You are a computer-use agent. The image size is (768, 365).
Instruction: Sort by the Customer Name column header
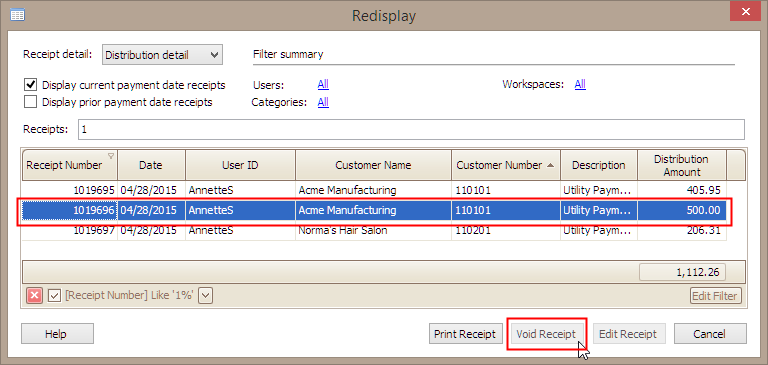click(373, 165)
